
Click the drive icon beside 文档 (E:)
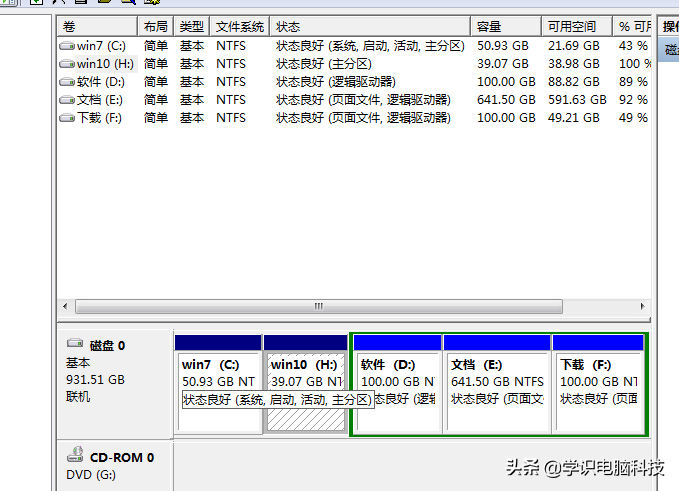click(67, 100)
